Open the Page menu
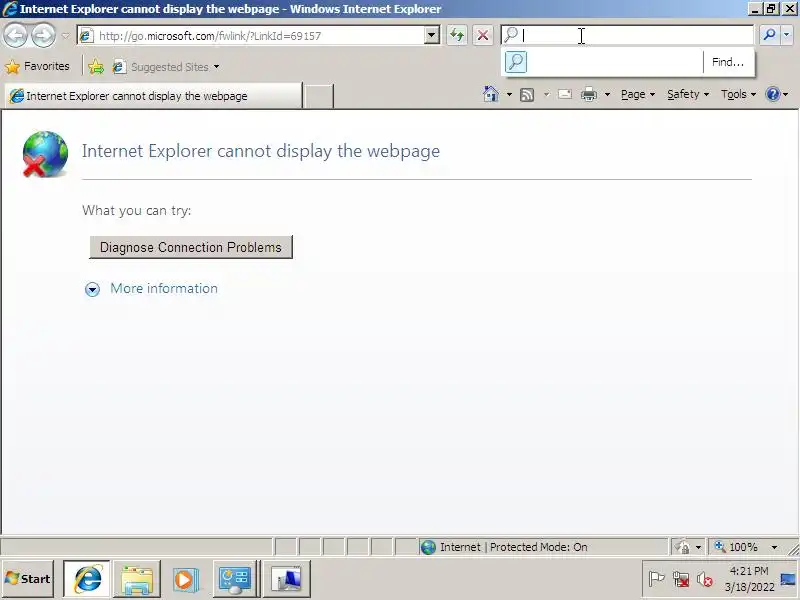The image size is (800, 600). pyautogui.click(x=638, y=94)
